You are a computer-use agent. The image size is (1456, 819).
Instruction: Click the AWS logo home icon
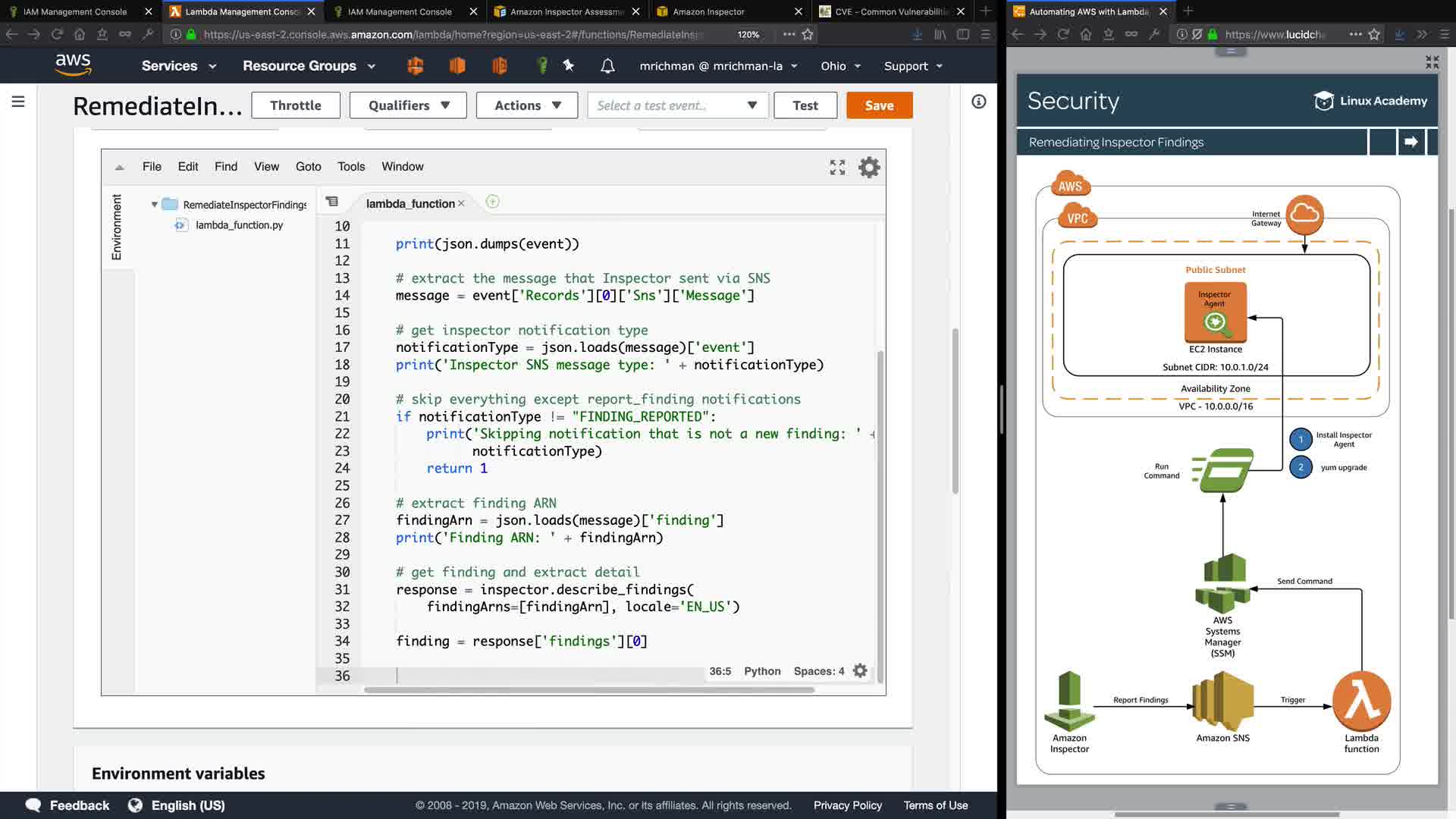[73, 64]
